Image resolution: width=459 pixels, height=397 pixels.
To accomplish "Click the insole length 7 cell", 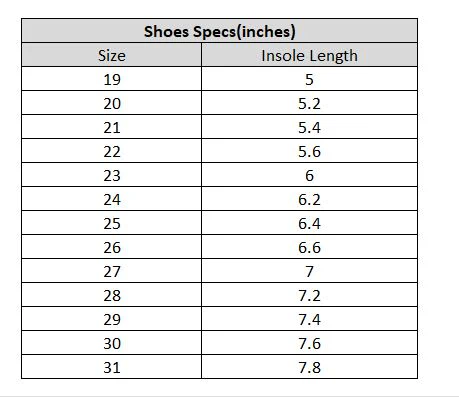I will (309, 271).
